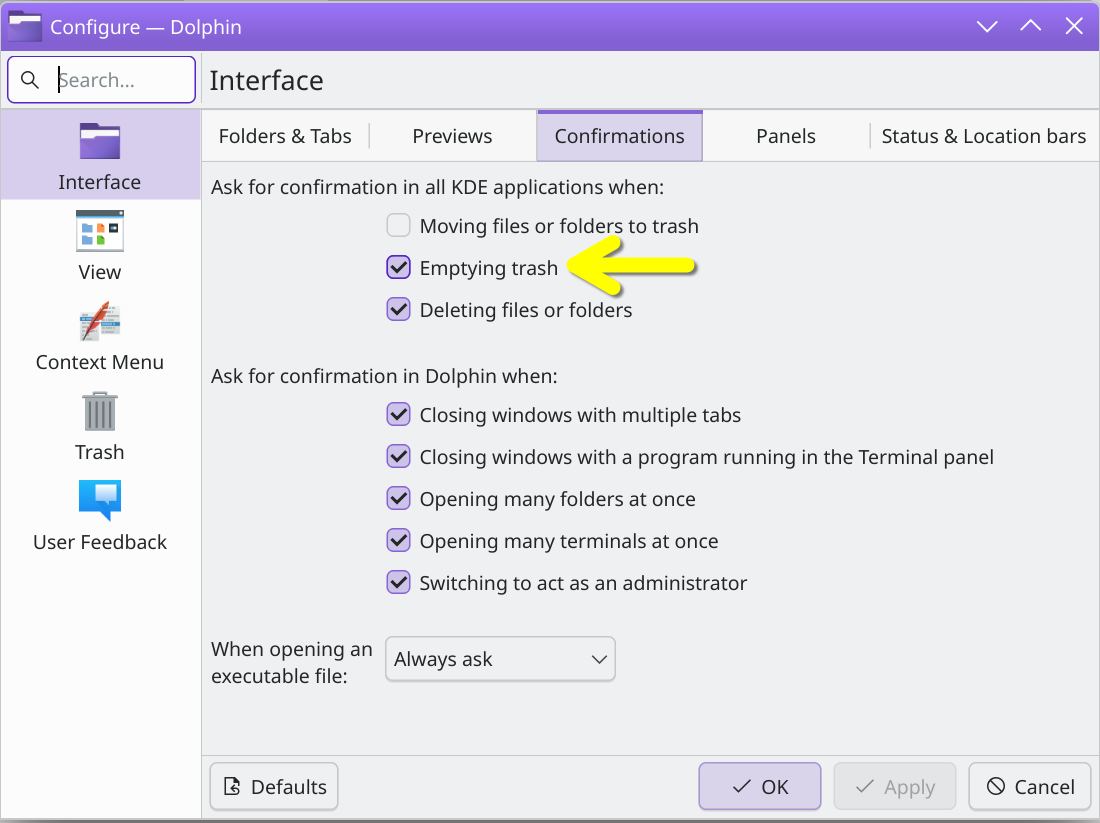Open the Context Menu settings category

100,336
